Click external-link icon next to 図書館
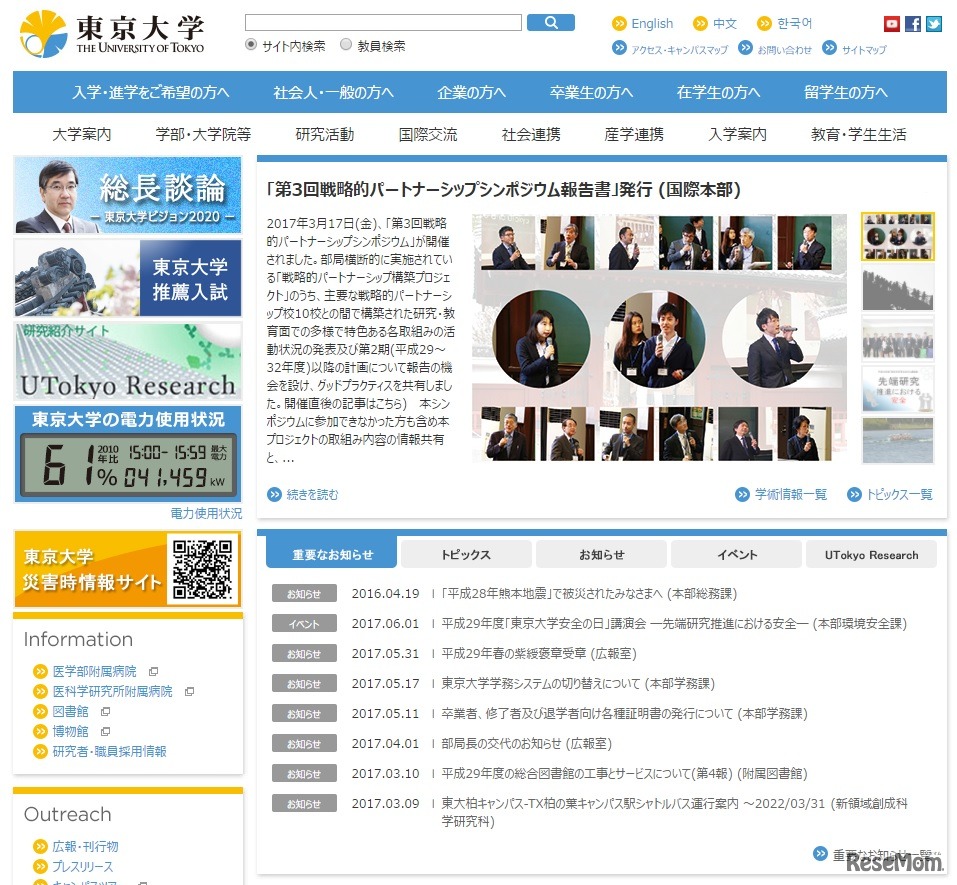957x885 pixels. pos(106,712)
